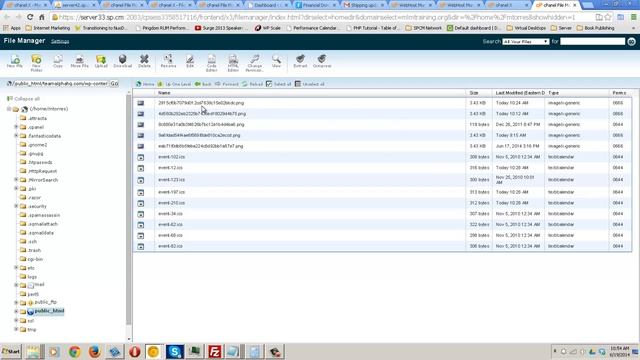Click the Back navigation button
This screenshot has height=360, width=640.
pyautogui.click(x=203, y=84)
